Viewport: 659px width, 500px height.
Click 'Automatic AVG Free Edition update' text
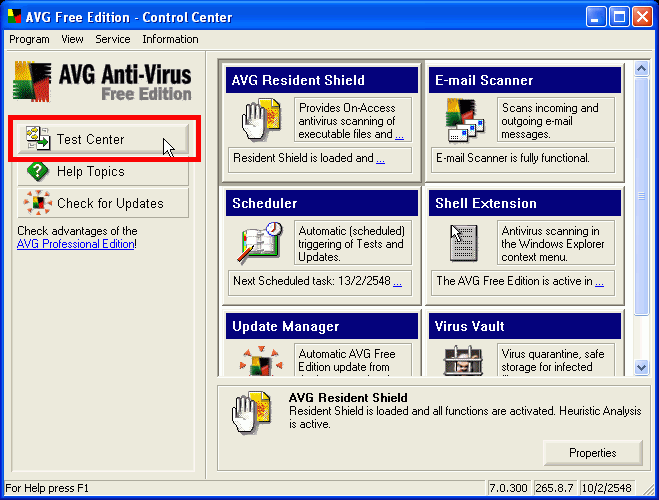(347, 361)
